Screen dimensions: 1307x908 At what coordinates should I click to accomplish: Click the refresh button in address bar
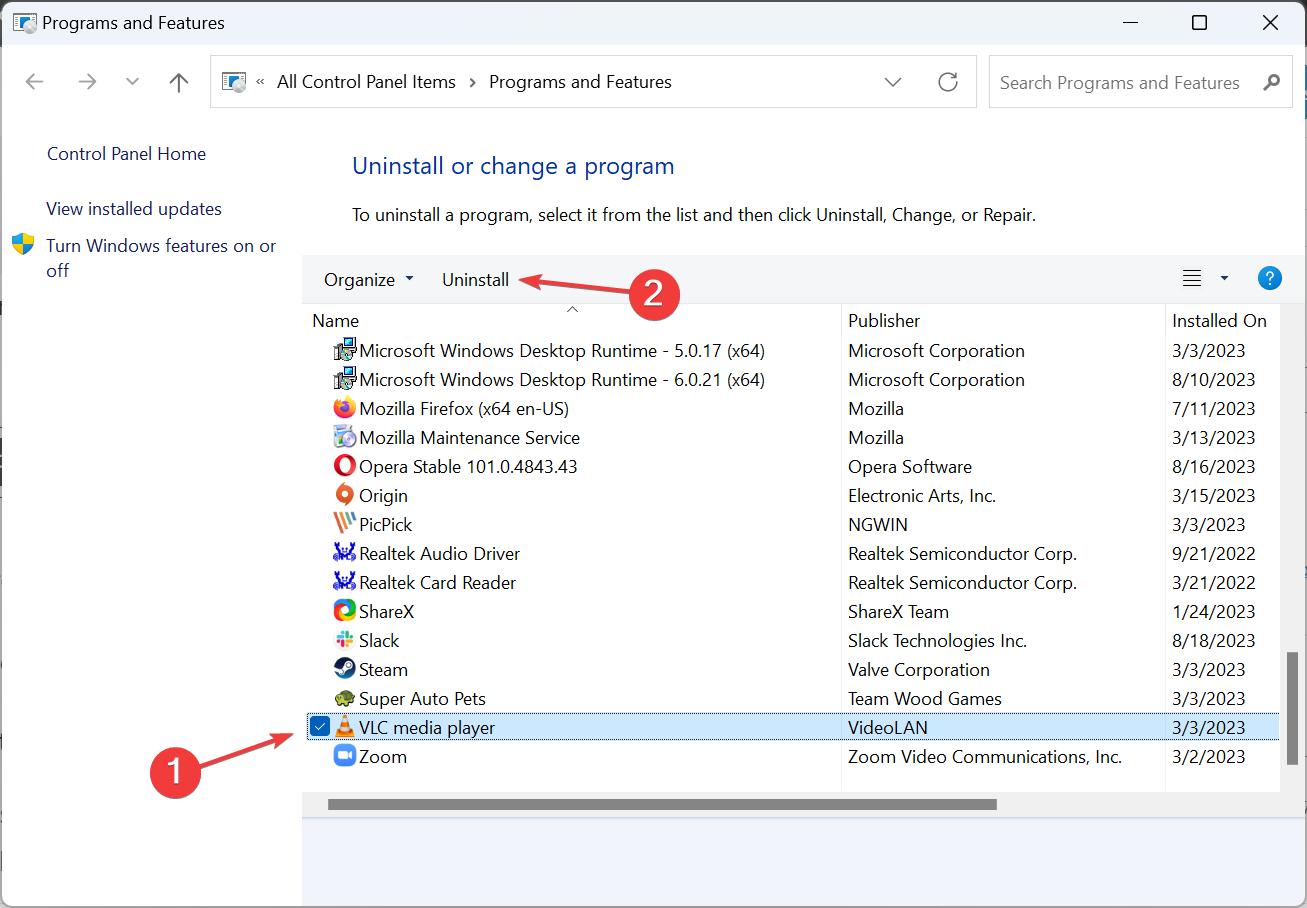point(948,82)
